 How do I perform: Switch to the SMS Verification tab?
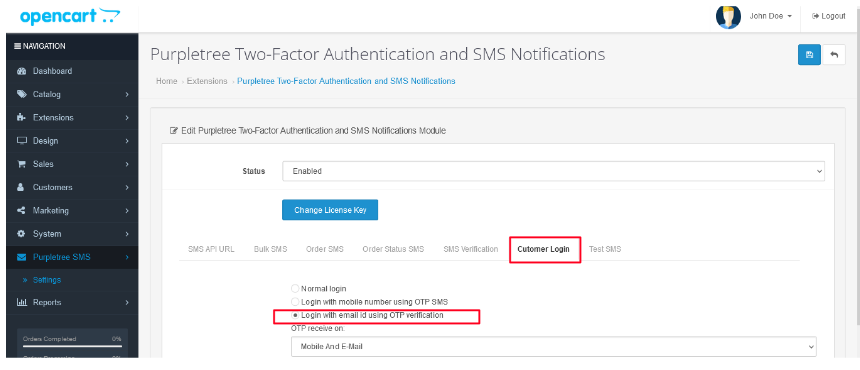[471, 249]
